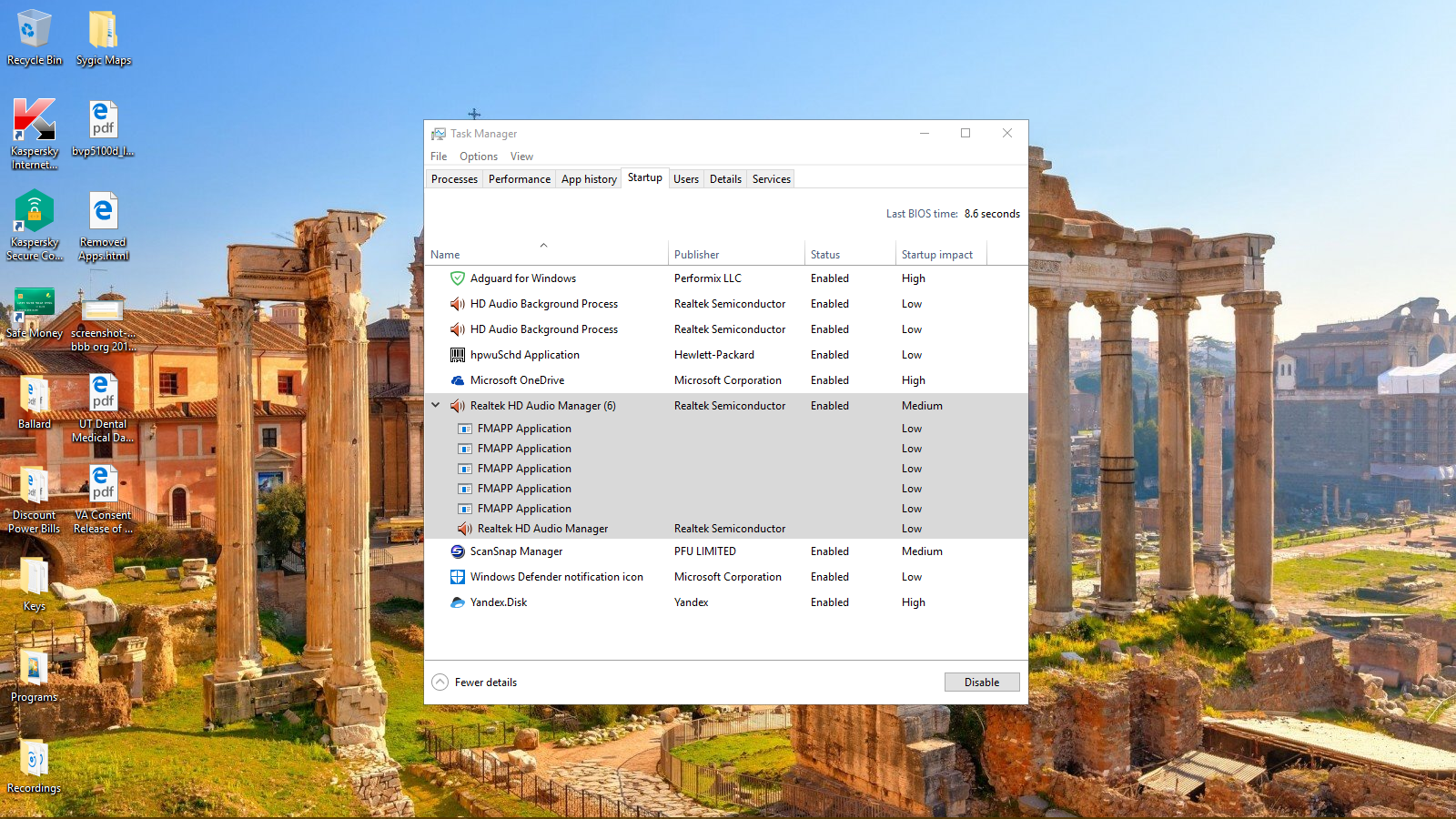Viewport: 1456px width, 819px height.
Task: Open the Options menu
Action: 478,157
